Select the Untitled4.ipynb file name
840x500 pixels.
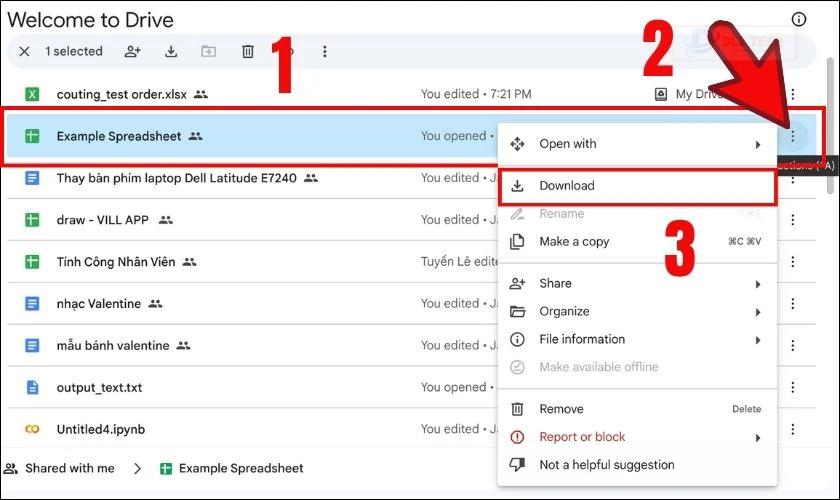[x=101, y=429]
